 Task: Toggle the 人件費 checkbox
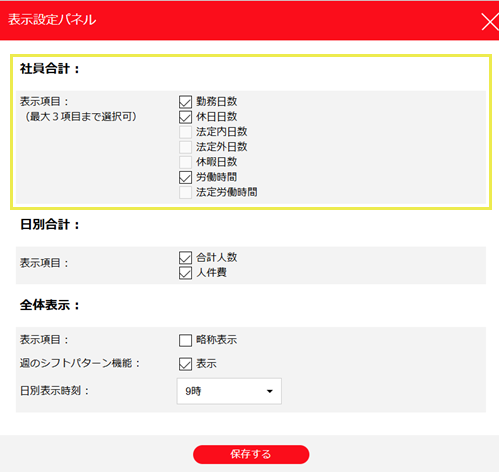(x=185, y=273)
